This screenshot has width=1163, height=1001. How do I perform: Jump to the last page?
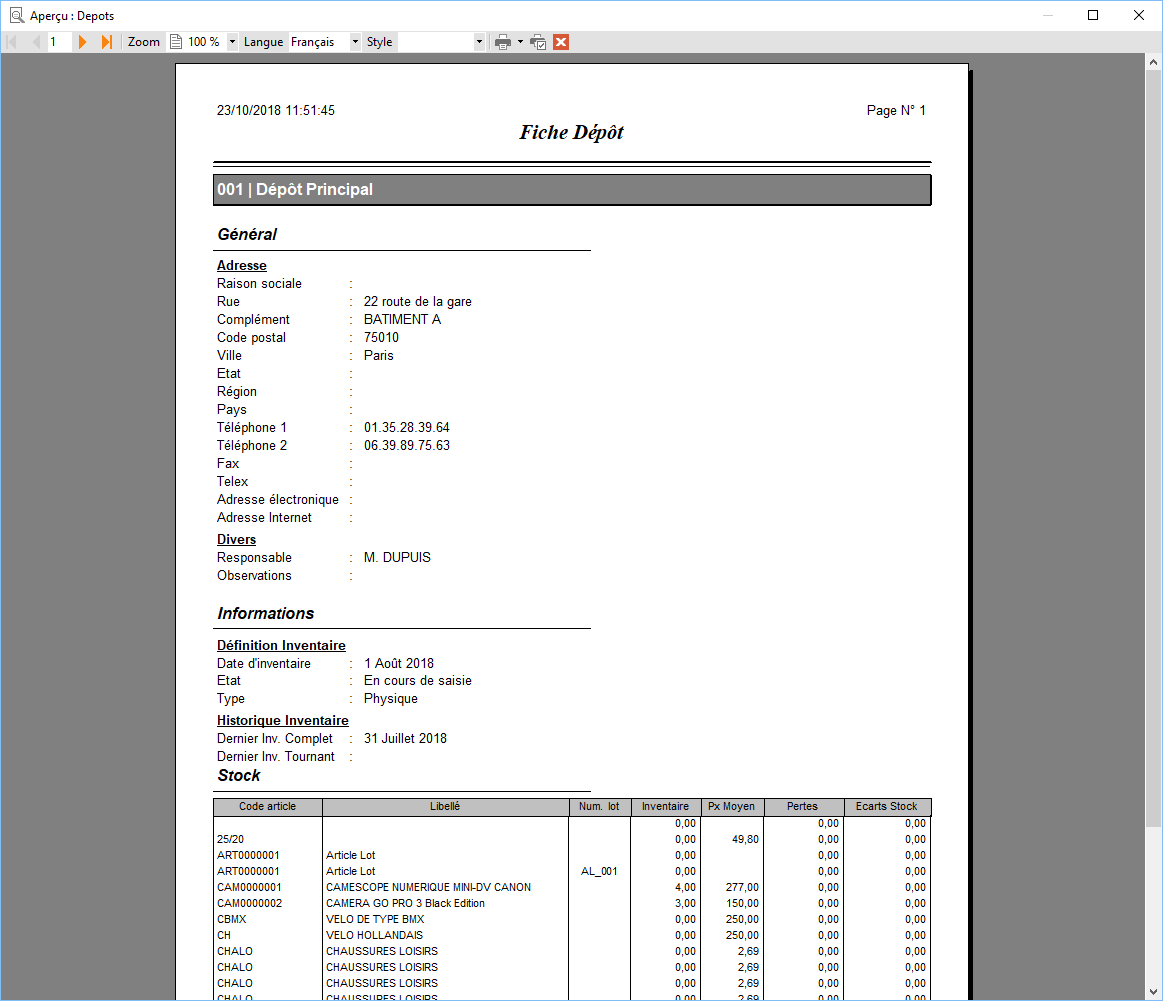tap(107, 42)
